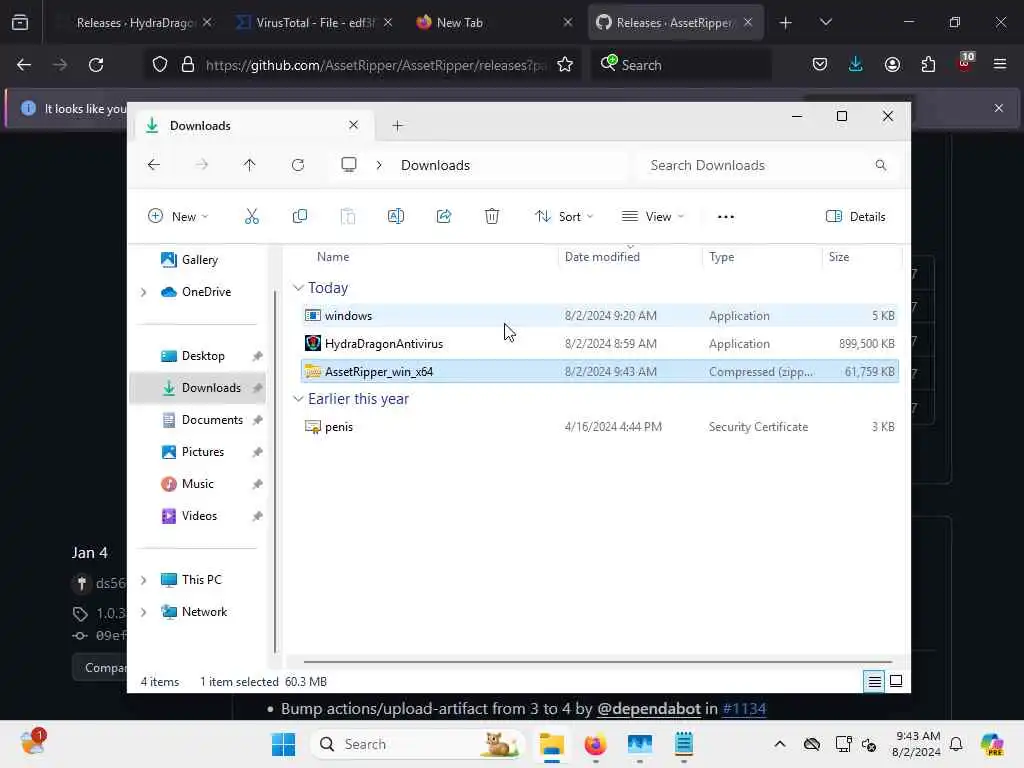Click the search magnifier in Search Downloads
Image resolution: width=1024 pixels, height=768 pixels.
point(881,165)
